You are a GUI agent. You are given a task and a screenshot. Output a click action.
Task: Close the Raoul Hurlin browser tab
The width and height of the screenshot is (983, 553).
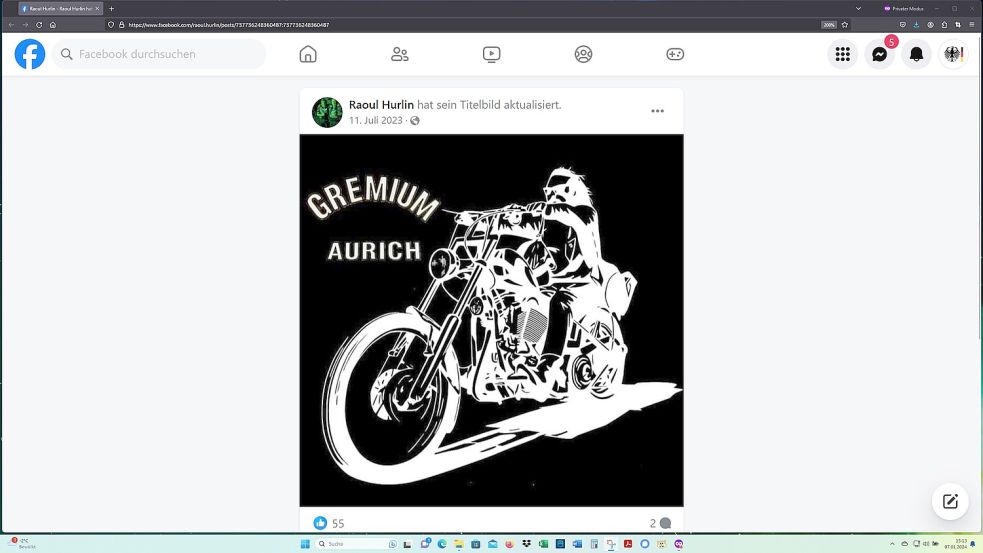[x=97, y=9]
